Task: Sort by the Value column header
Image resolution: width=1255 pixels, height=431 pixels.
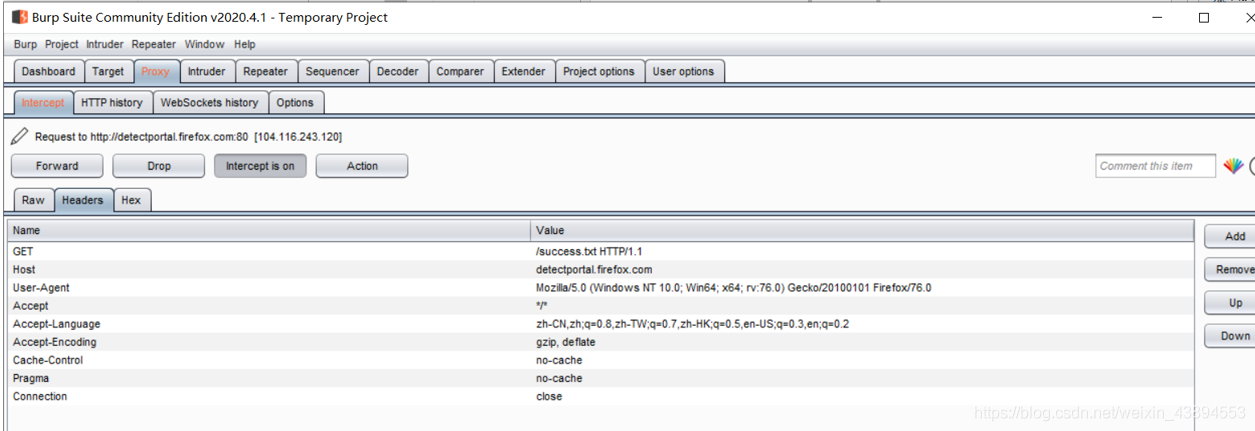Action: pyautogui.click(x=862, y=230)
